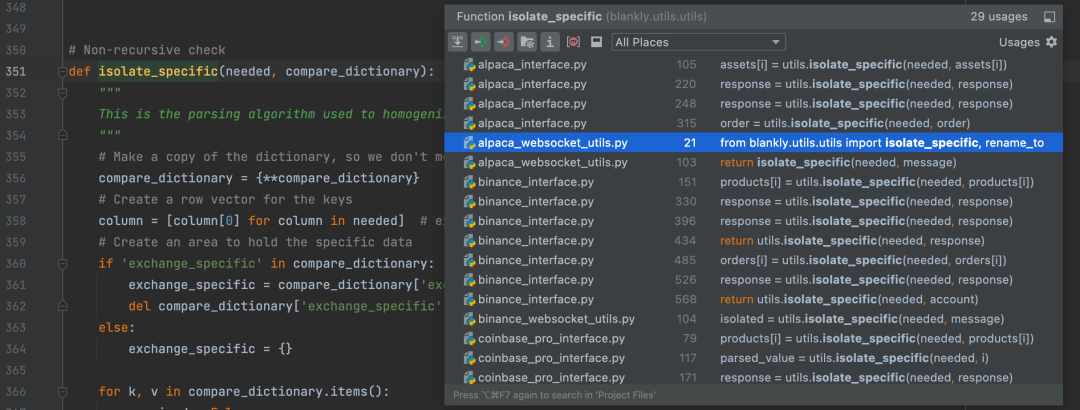Image resolution: width=1080 pixels, height=410 pixels.
Task: Collapse the if block at line 360
Action: tap(63, 264)
